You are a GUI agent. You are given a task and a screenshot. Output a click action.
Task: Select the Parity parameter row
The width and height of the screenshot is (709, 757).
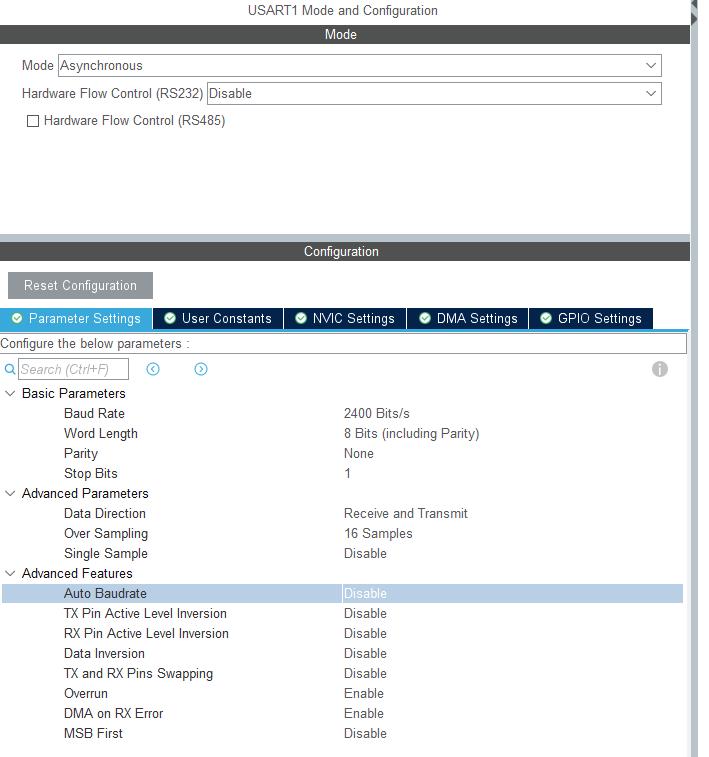tap(81, 454)
